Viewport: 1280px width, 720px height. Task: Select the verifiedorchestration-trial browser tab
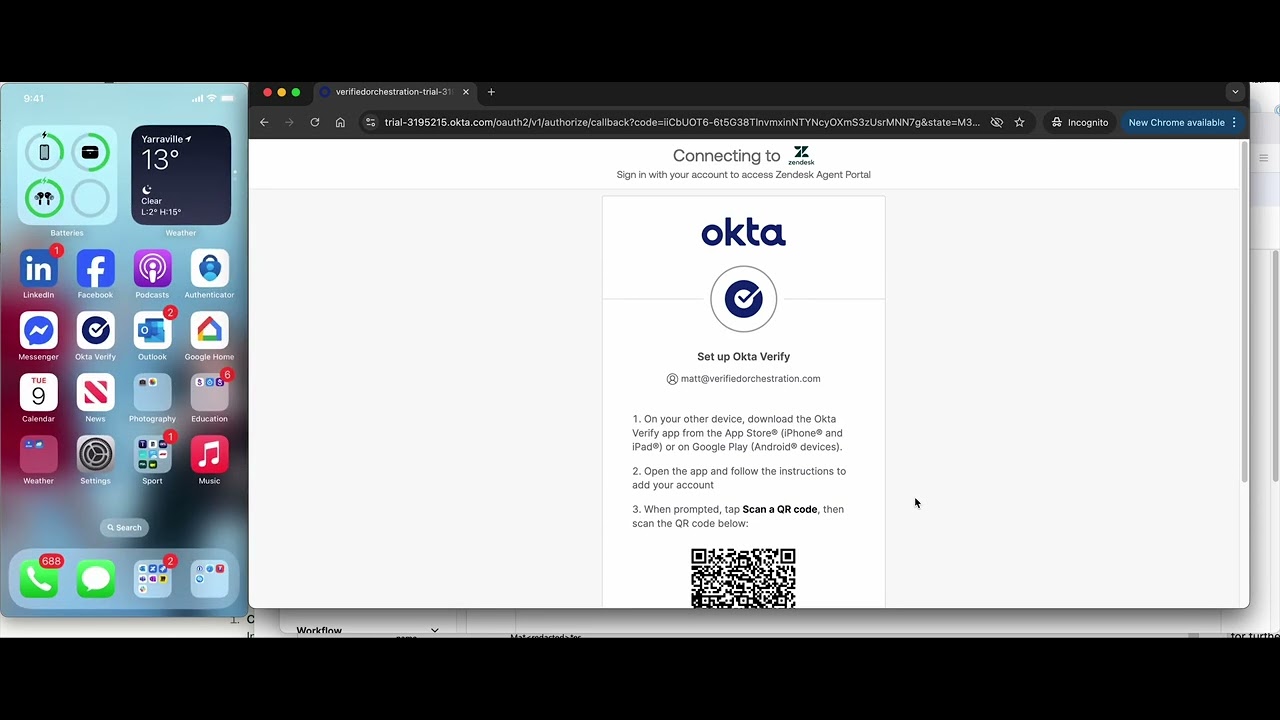click(394, 92)
